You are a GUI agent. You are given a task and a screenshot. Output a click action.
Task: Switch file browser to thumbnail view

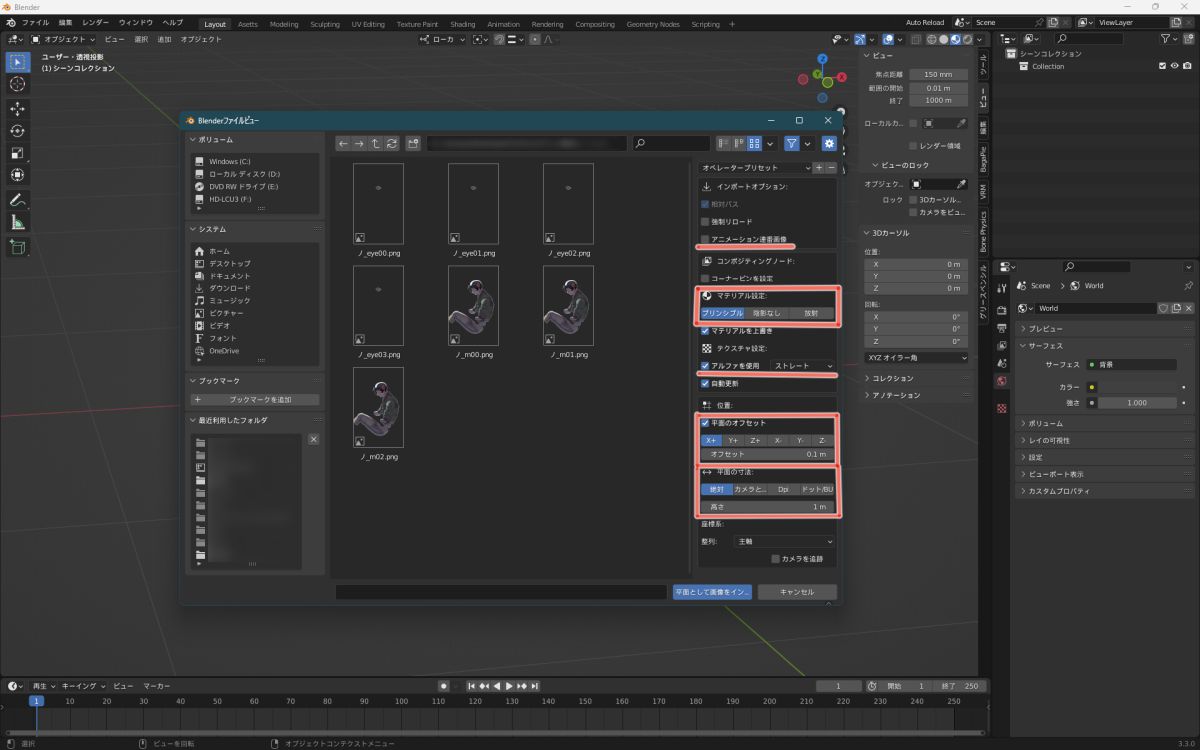point(756,144)
